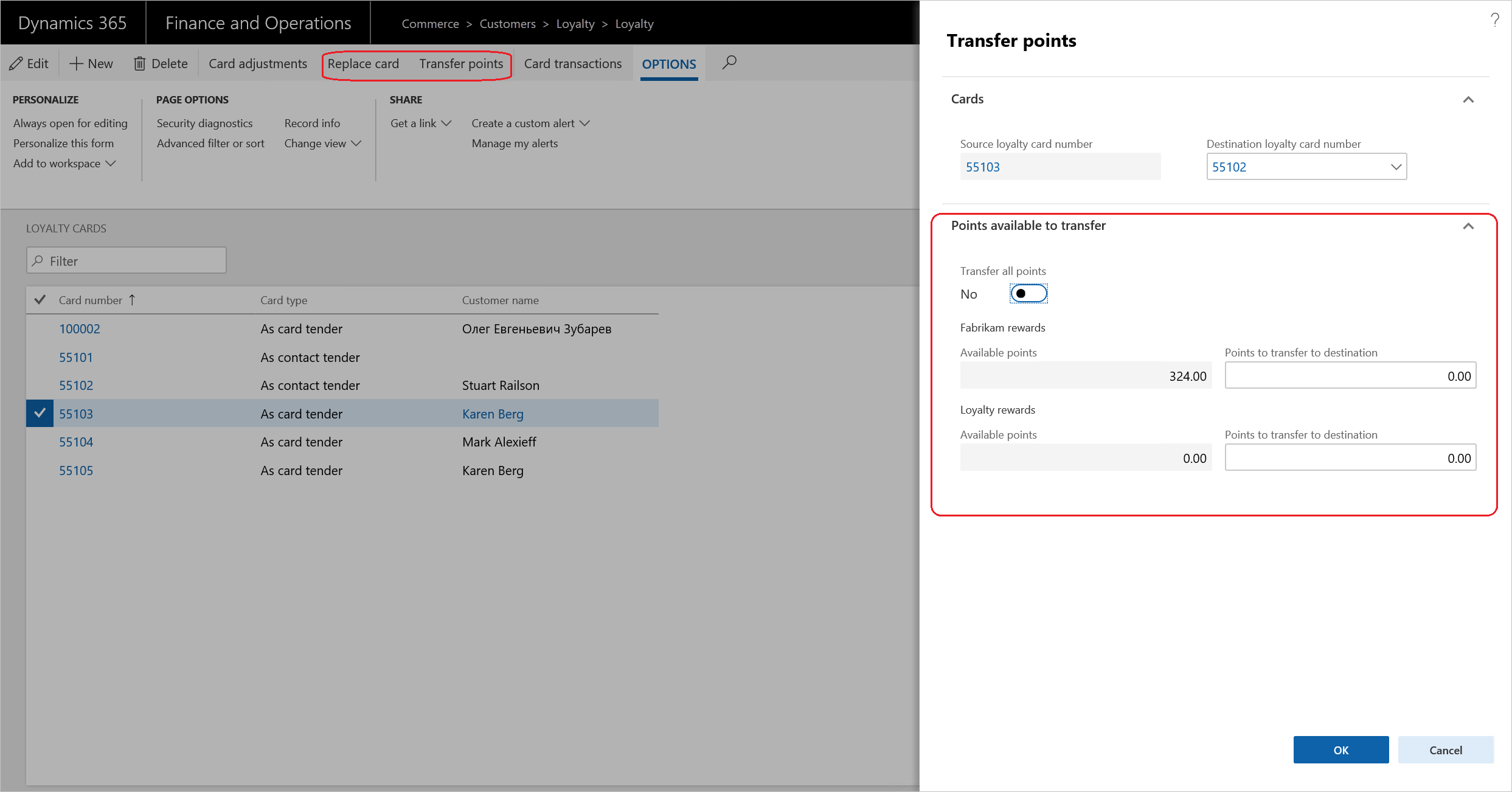Click the Card adjustments icon
The width and height of the screenshot is (1512, 792).
click(257, 63)
